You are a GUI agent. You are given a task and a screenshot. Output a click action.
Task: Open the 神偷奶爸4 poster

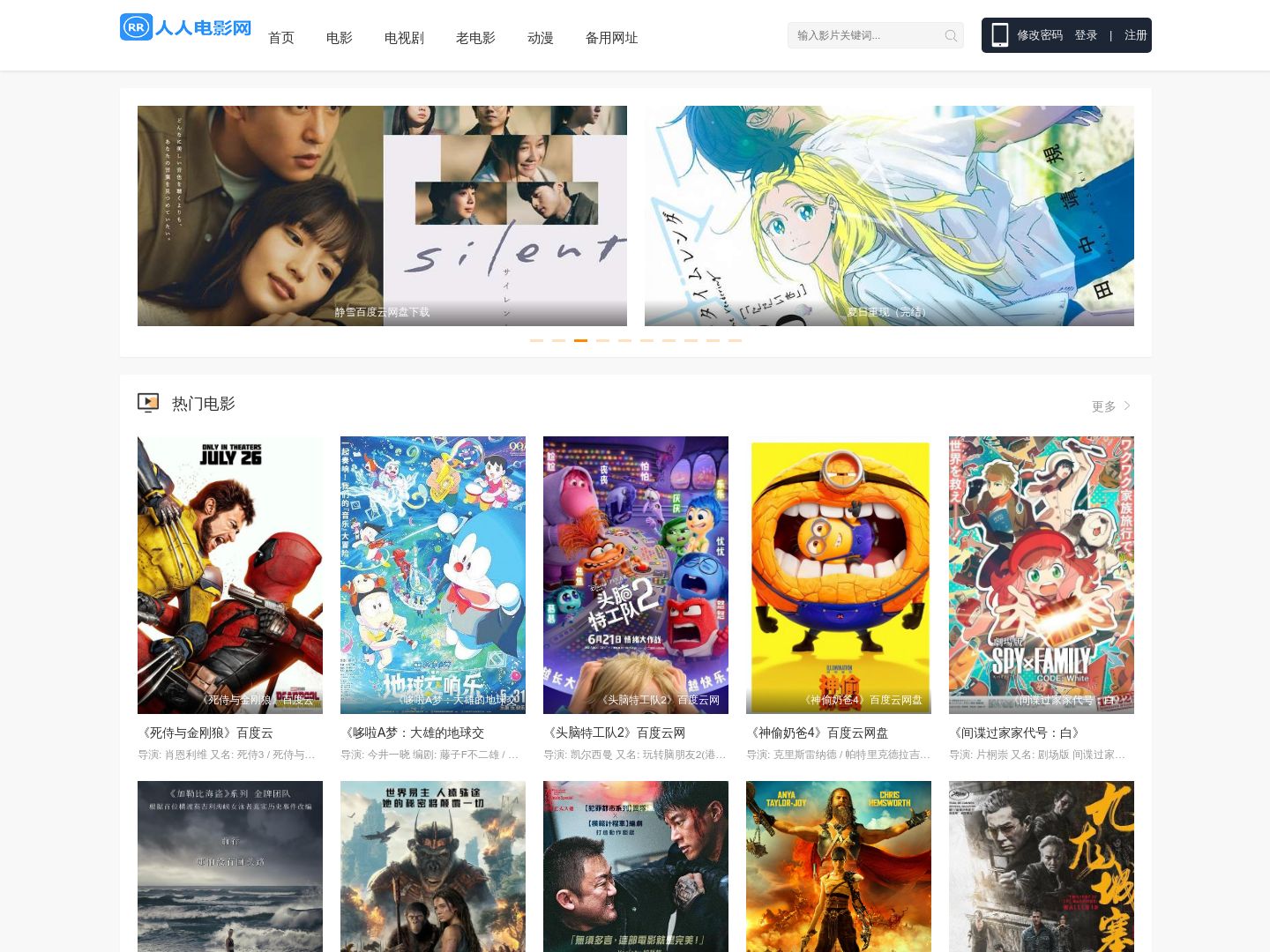[x=839, y=575]
